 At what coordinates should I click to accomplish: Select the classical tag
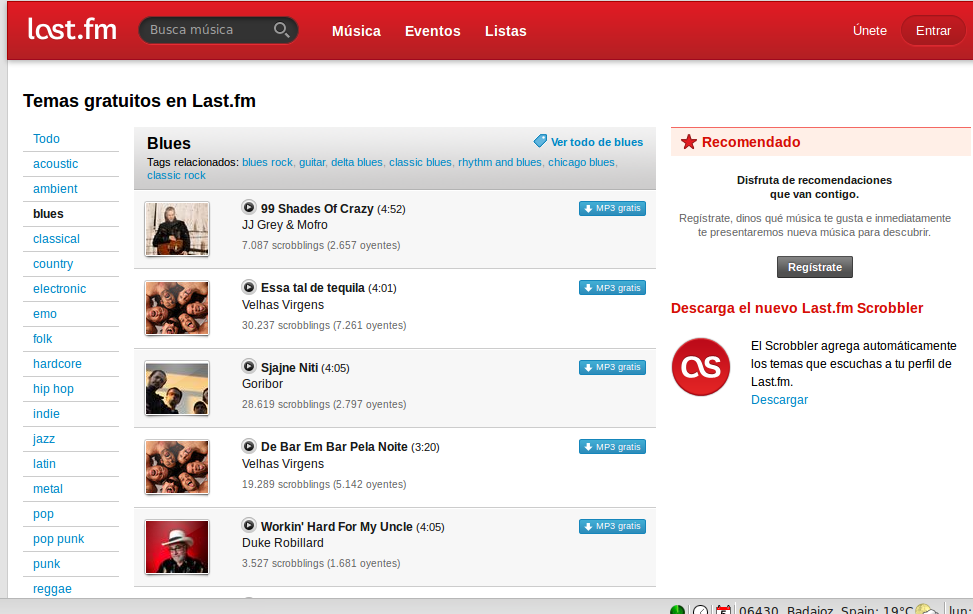pos(56,238)
